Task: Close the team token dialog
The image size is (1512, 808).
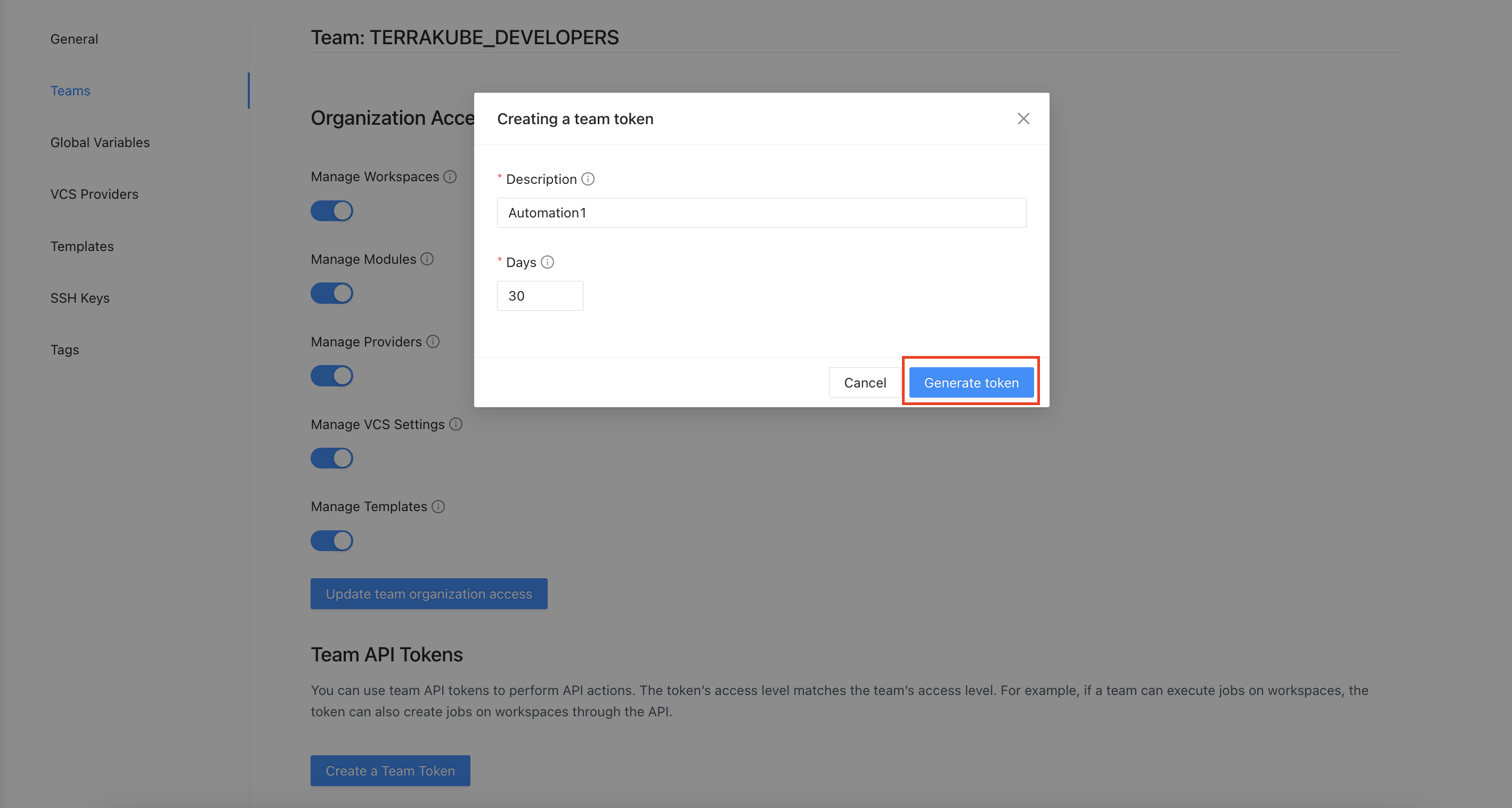Action: click(x=1023, y=119)
